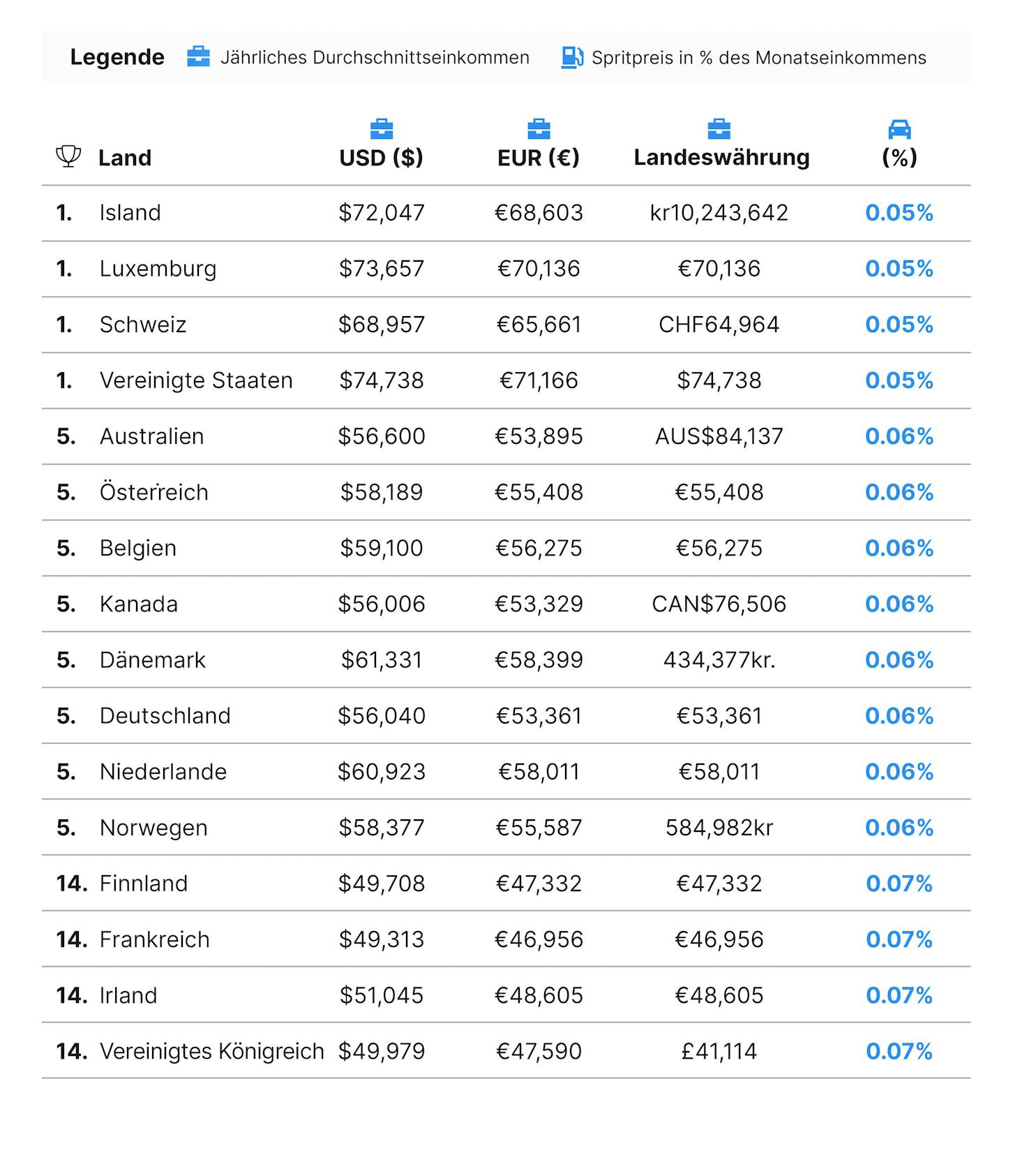The width and height of the screenshot is (1013, 1176).
Task: Click the car icon above (%) column
Action: (899, 129)
